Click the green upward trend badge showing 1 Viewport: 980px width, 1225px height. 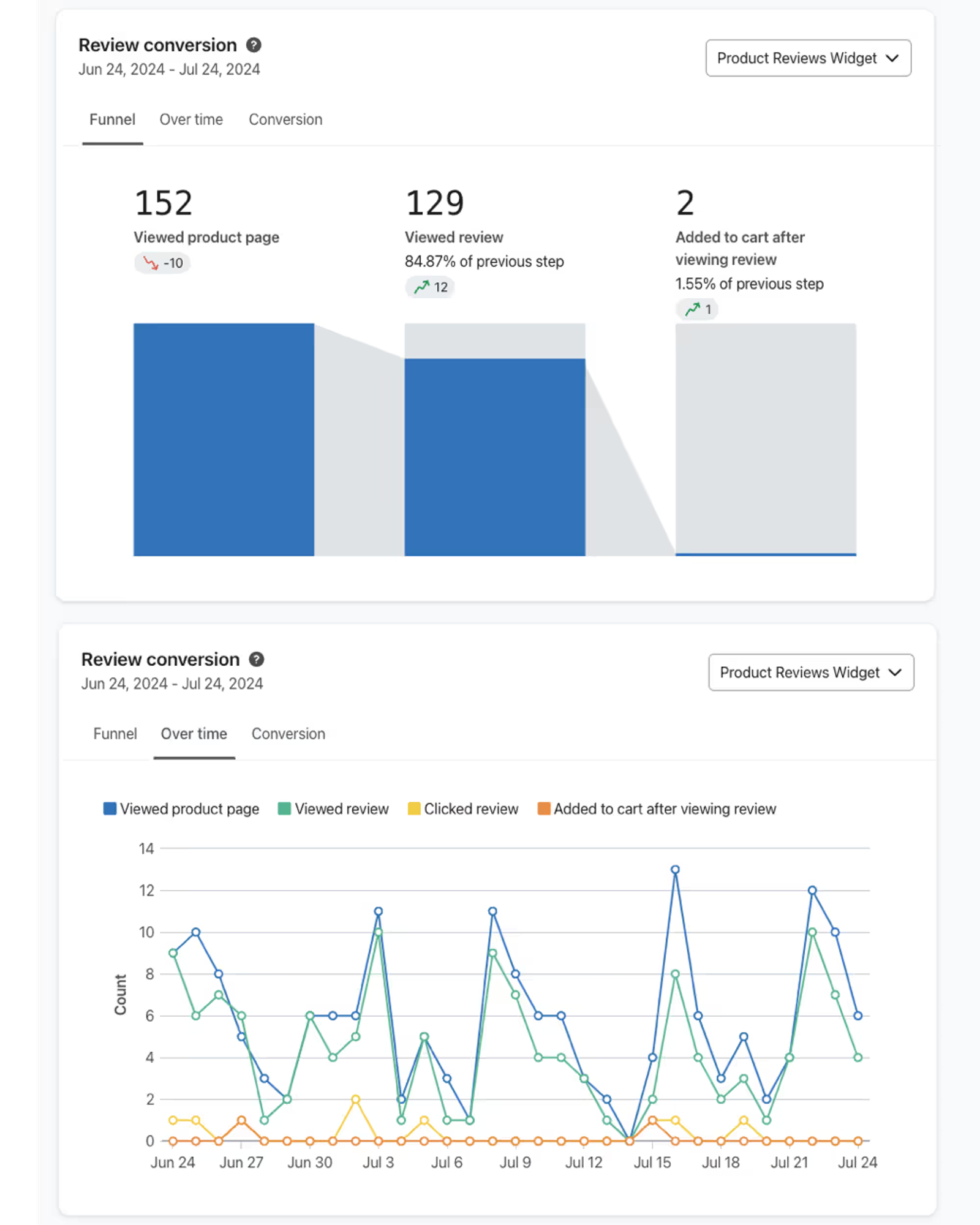tap(698, 309)
